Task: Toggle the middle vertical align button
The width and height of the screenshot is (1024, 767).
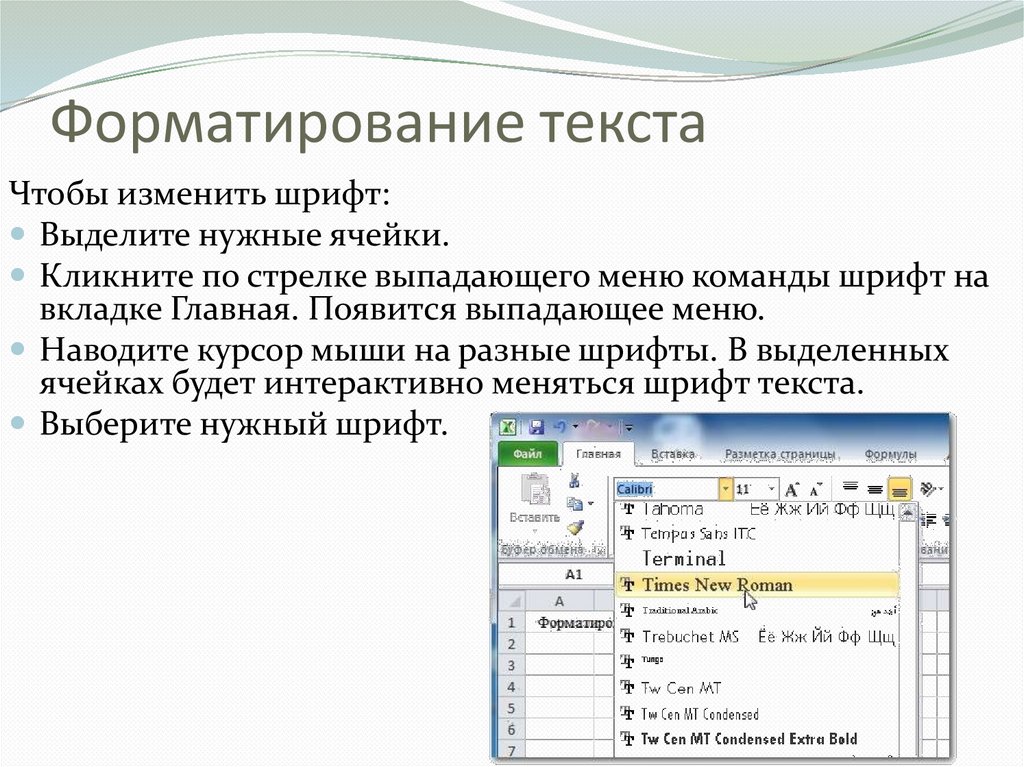Action: pyautogui.click(x=874, y=488)
